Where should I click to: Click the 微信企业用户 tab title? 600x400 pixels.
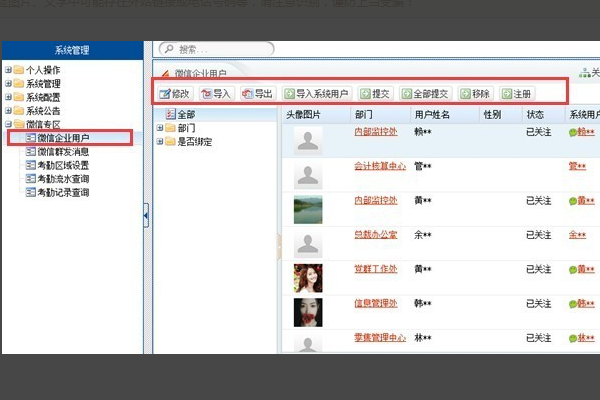[x=201, y=73]
